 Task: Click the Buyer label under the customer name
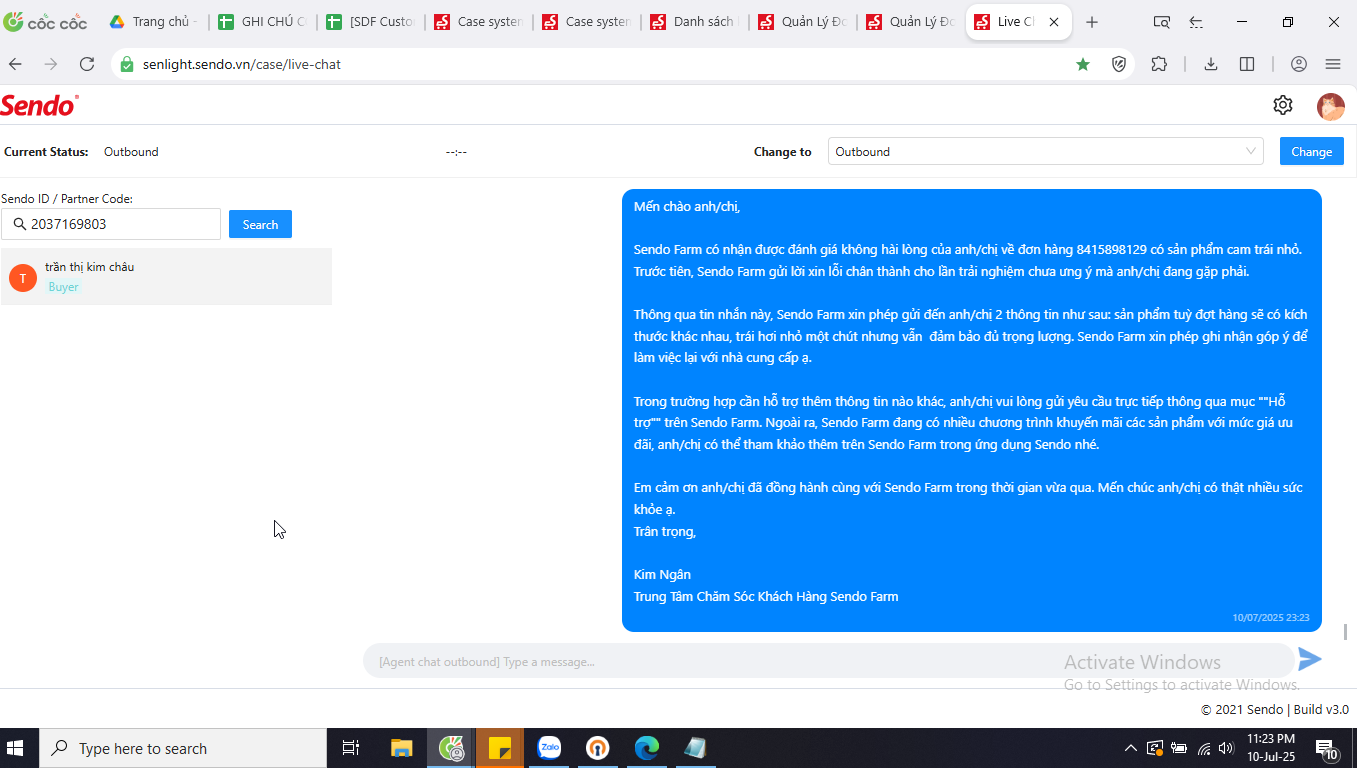(63, 287)
